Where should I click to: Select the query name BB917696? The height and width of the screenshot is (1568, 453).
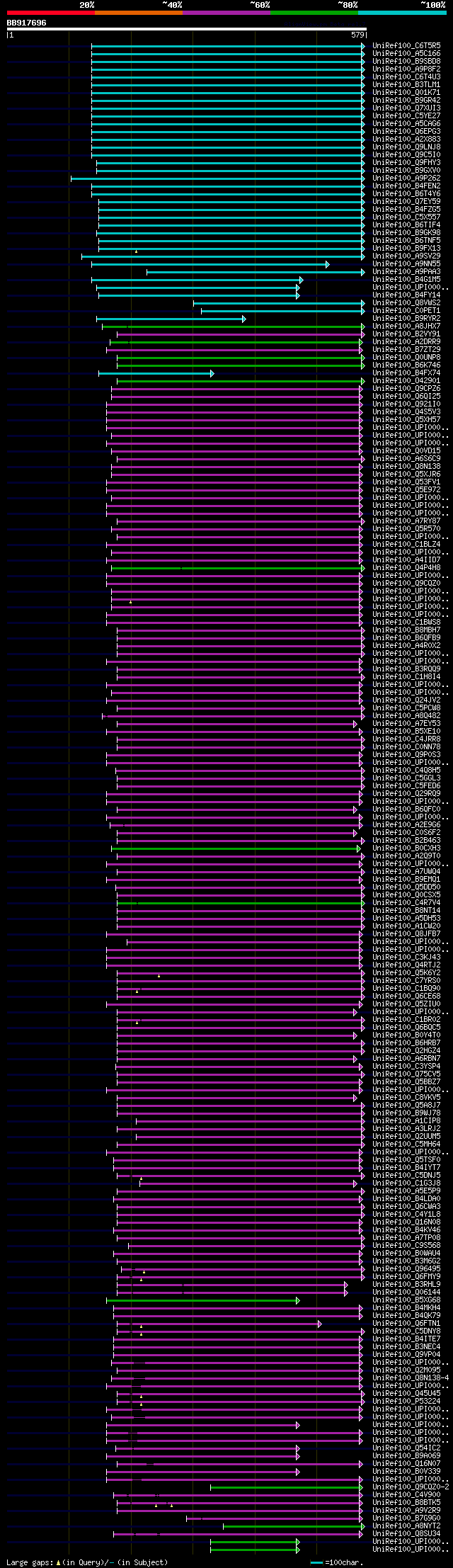pos(26,23)
